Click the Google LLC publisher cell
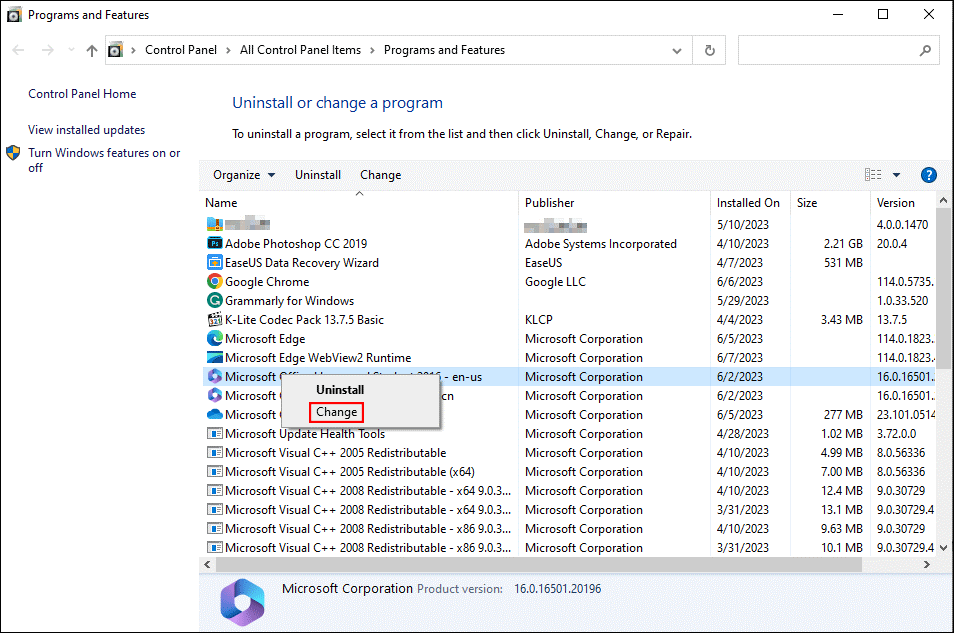Image resolution: width=954 pixels, height=633 pixels. [x=555, y=282]
